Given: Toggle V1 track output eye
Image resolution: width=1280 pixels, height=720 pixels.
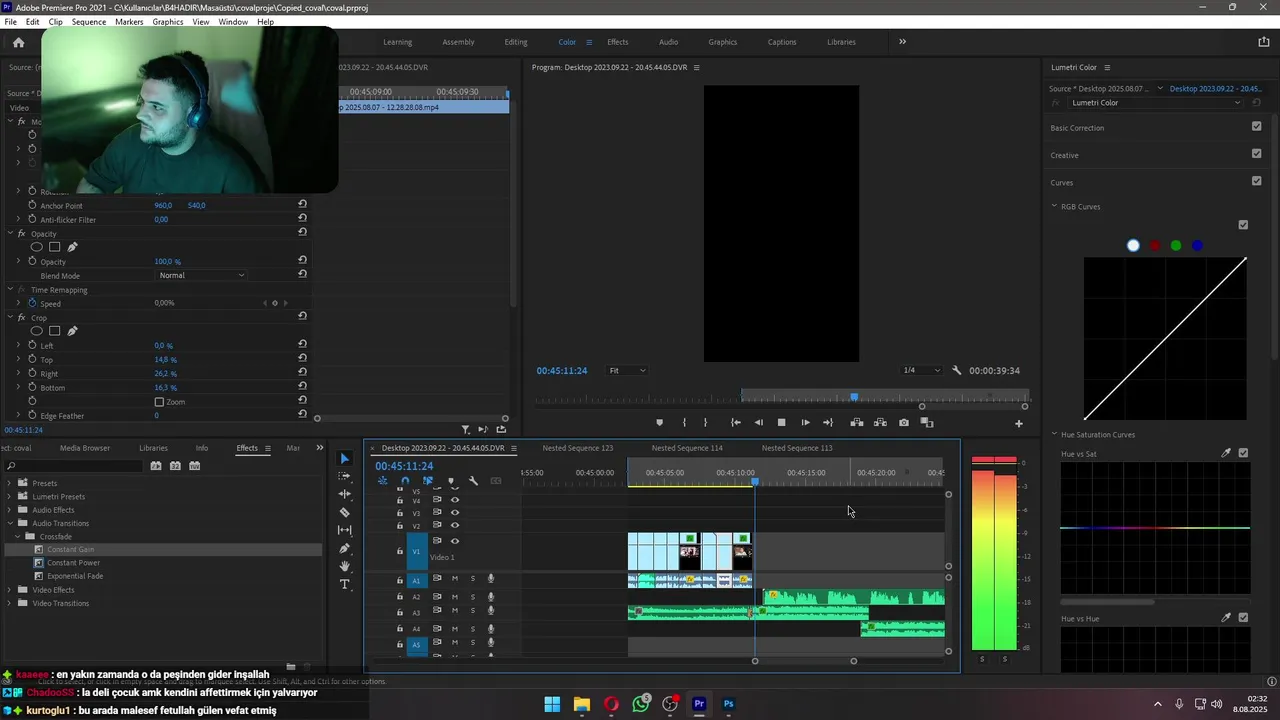Looking at the screenshot, I should click(455, 541).
